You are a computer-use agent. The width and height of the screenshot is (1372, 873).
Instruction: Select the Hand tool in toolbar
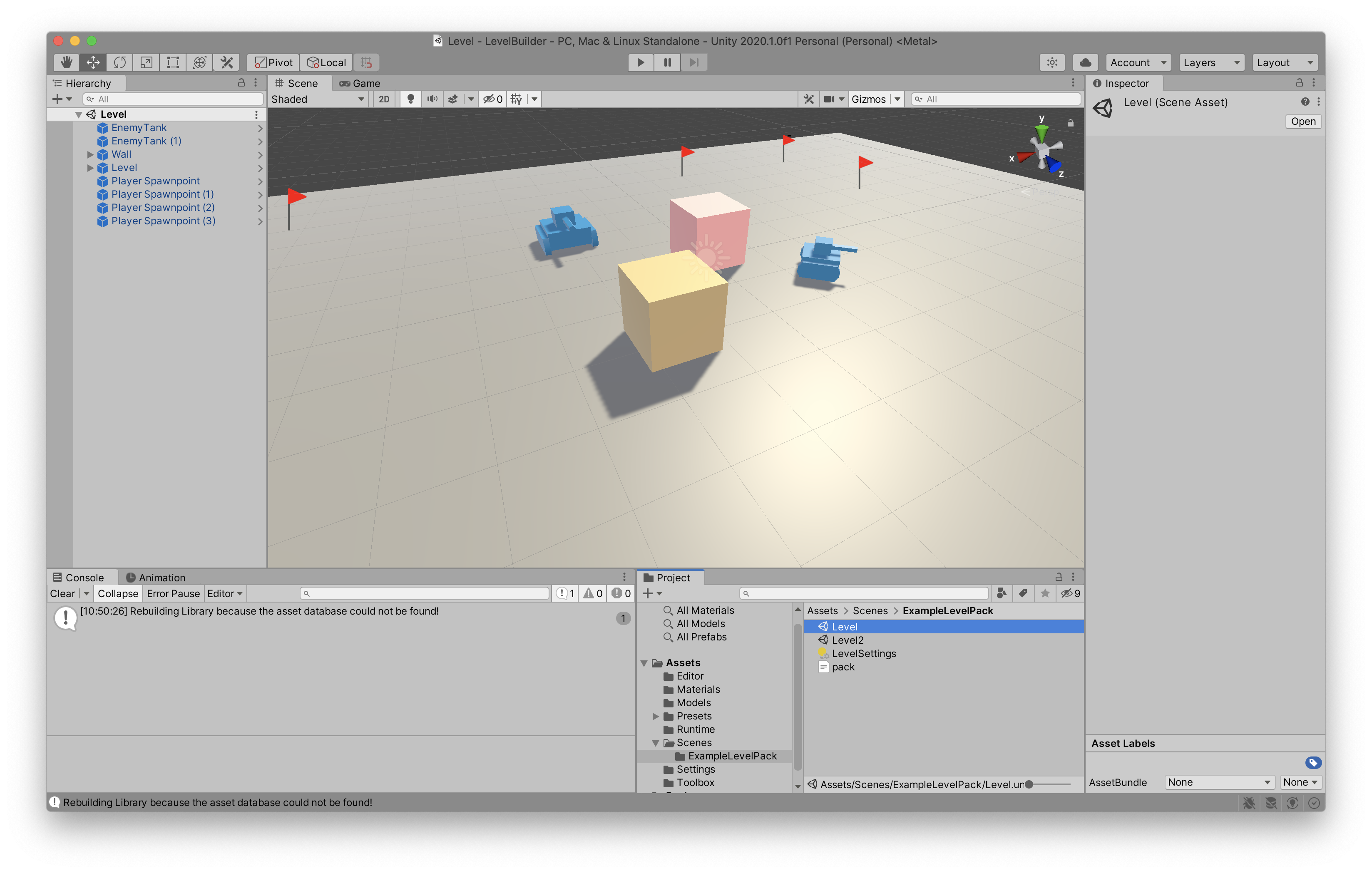coord(67,62)
